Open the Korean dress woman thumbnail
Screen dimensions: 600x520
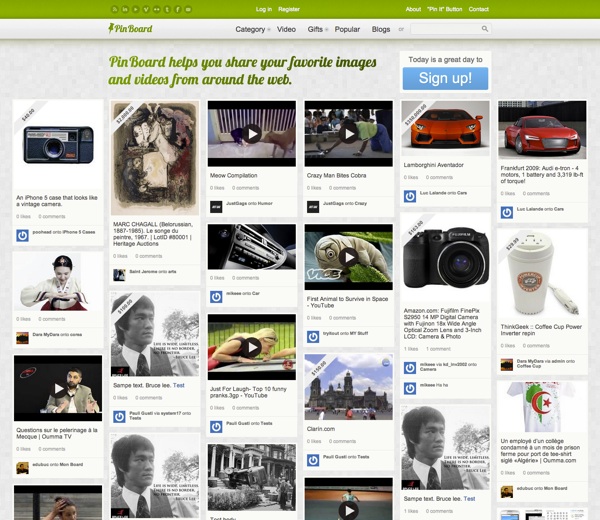58,282
